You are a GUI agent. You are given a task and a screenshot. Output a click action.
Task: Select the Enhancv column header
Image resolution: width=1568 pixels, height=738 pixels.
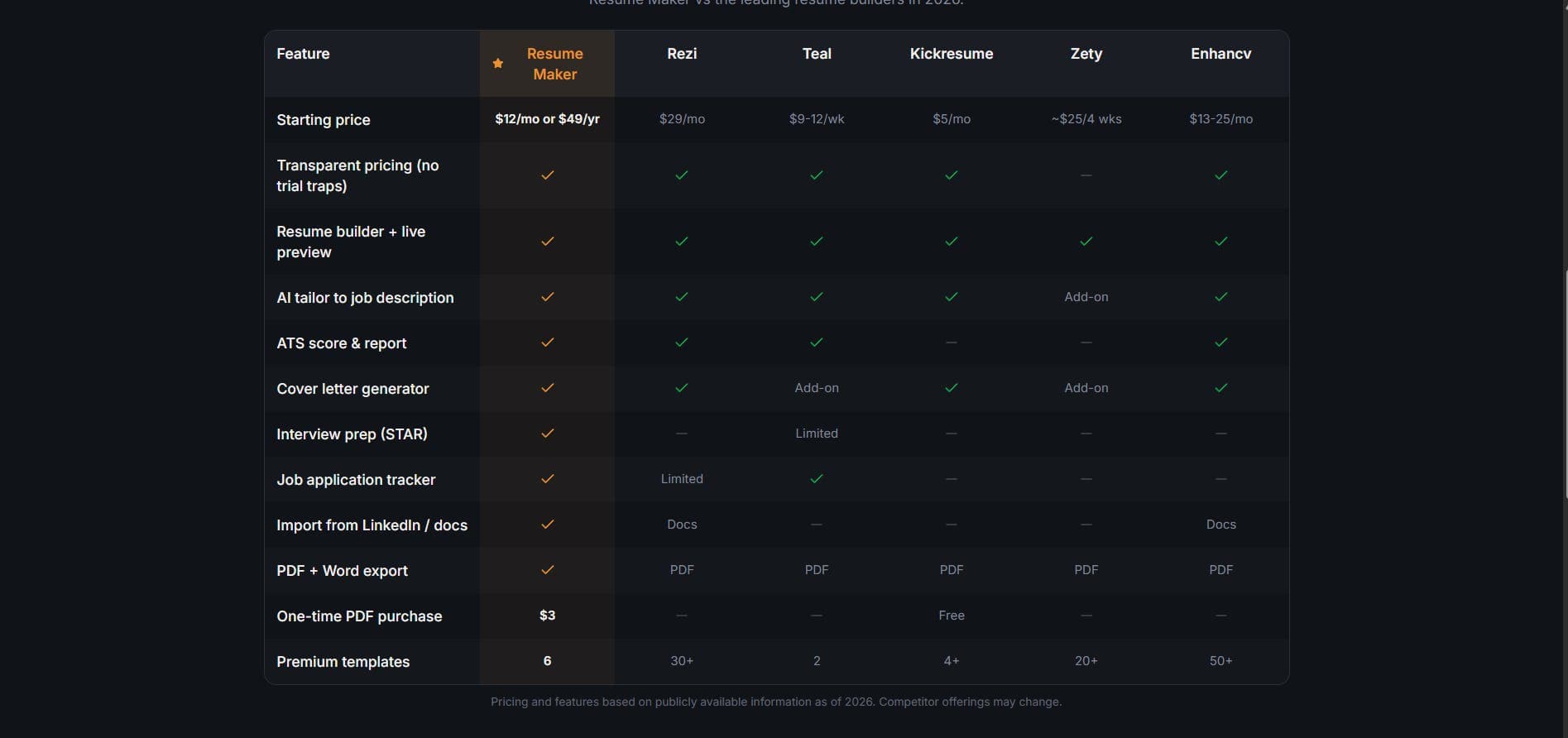1221,54
